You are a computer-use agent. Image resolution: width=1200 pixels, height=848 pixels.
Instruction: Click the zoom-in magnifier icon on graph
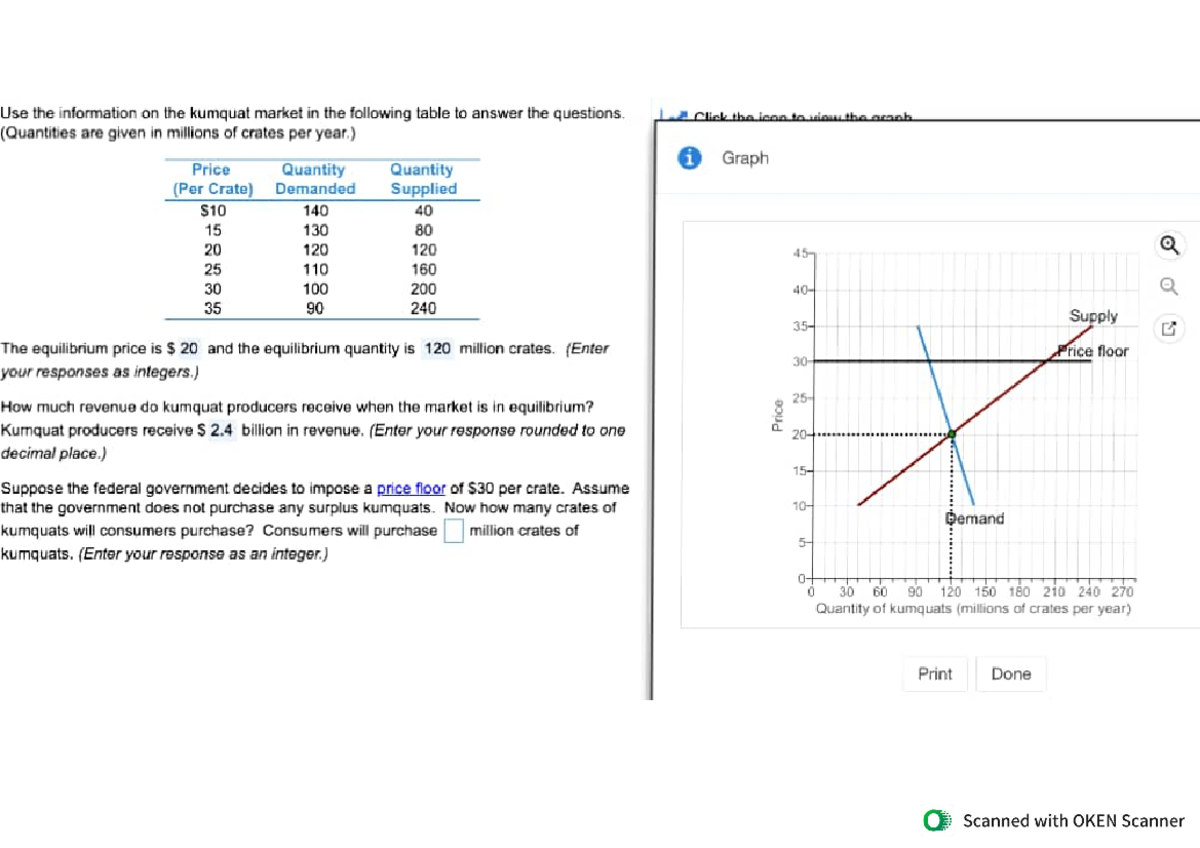tap(1170, 245)
